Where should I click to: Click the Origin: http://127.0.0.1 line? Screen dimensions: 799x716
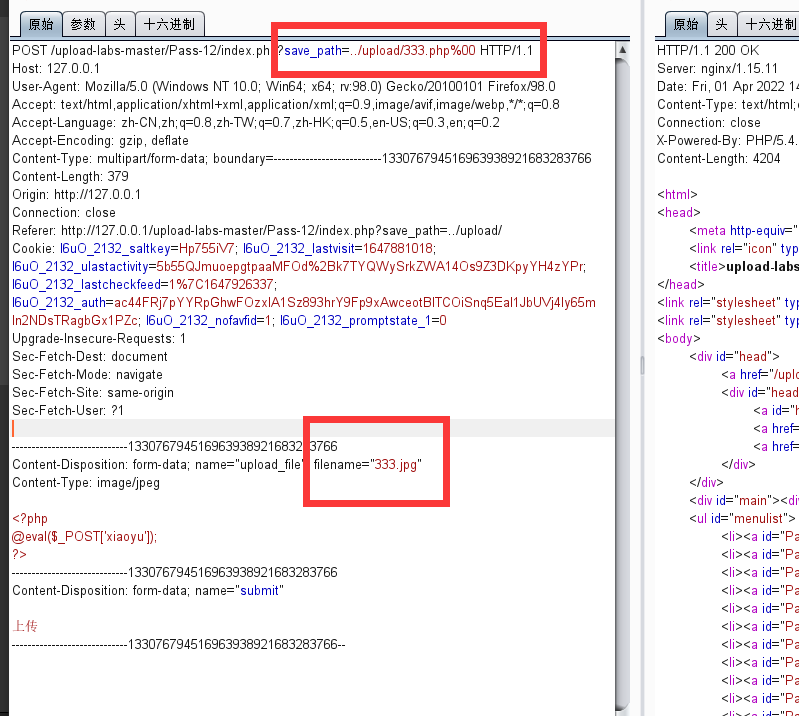coord(76,194)
